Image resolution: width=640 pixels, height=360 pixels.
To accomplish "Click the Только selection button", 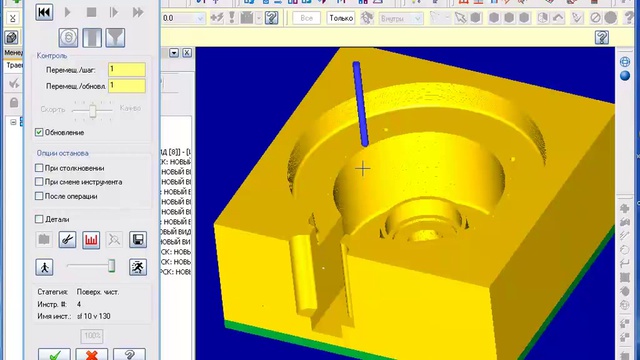I will pos(341,18).
